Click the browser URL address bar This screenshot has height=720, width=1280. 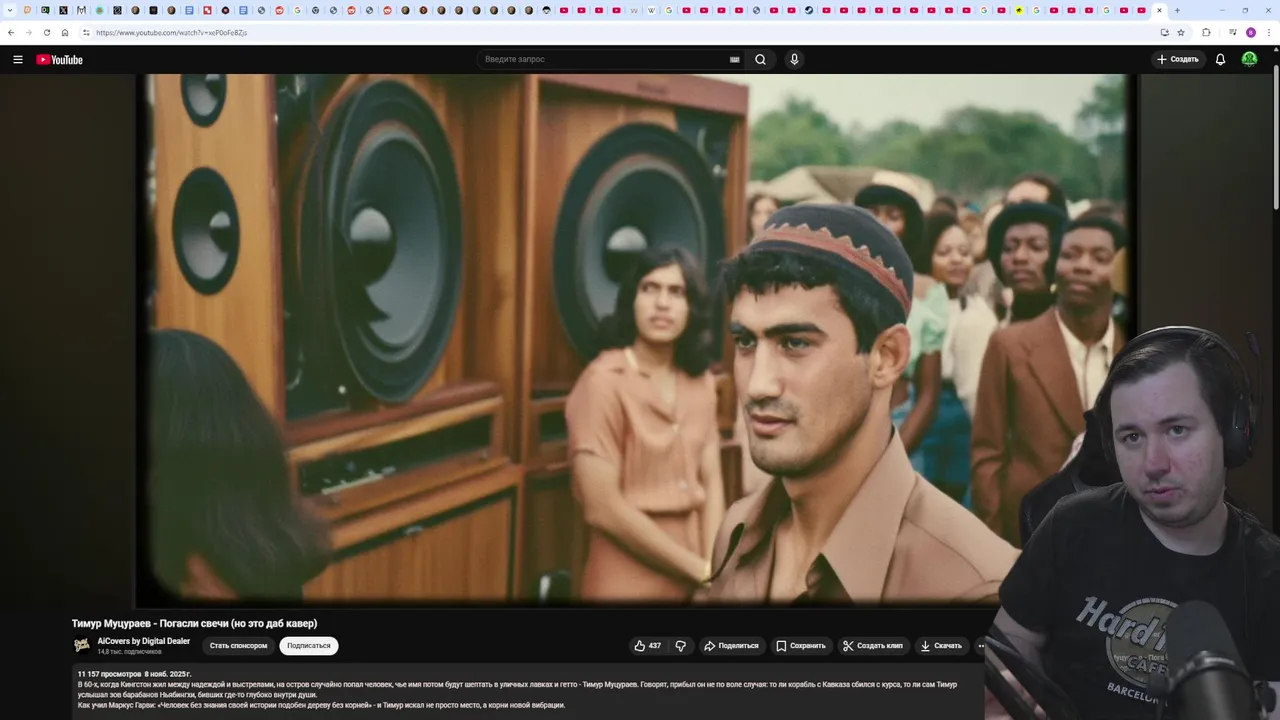click(620, 32)
